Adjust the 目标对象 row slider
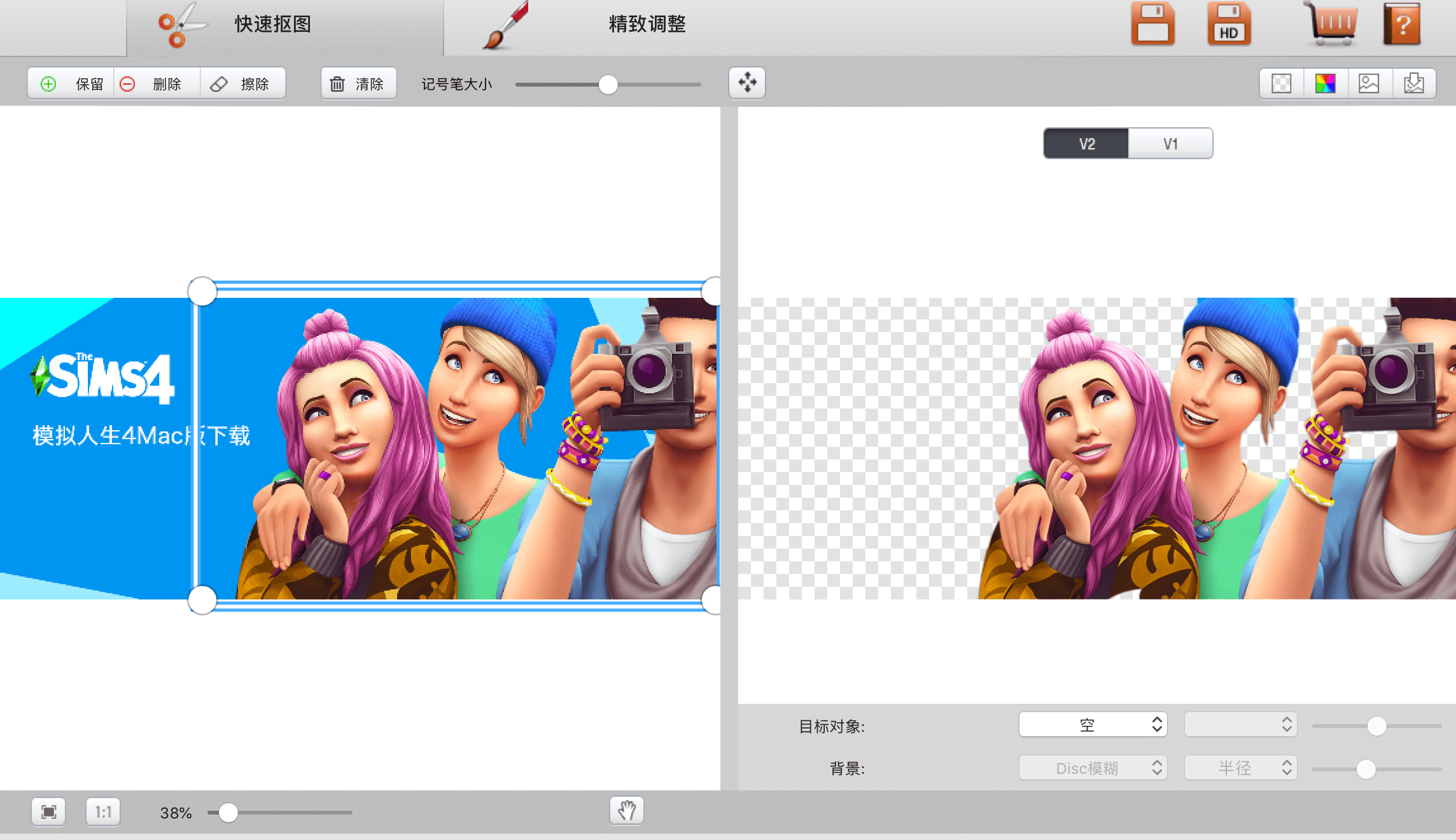Image resolution: width=1456 pixels, height=840 pixels. [1376, 726]
